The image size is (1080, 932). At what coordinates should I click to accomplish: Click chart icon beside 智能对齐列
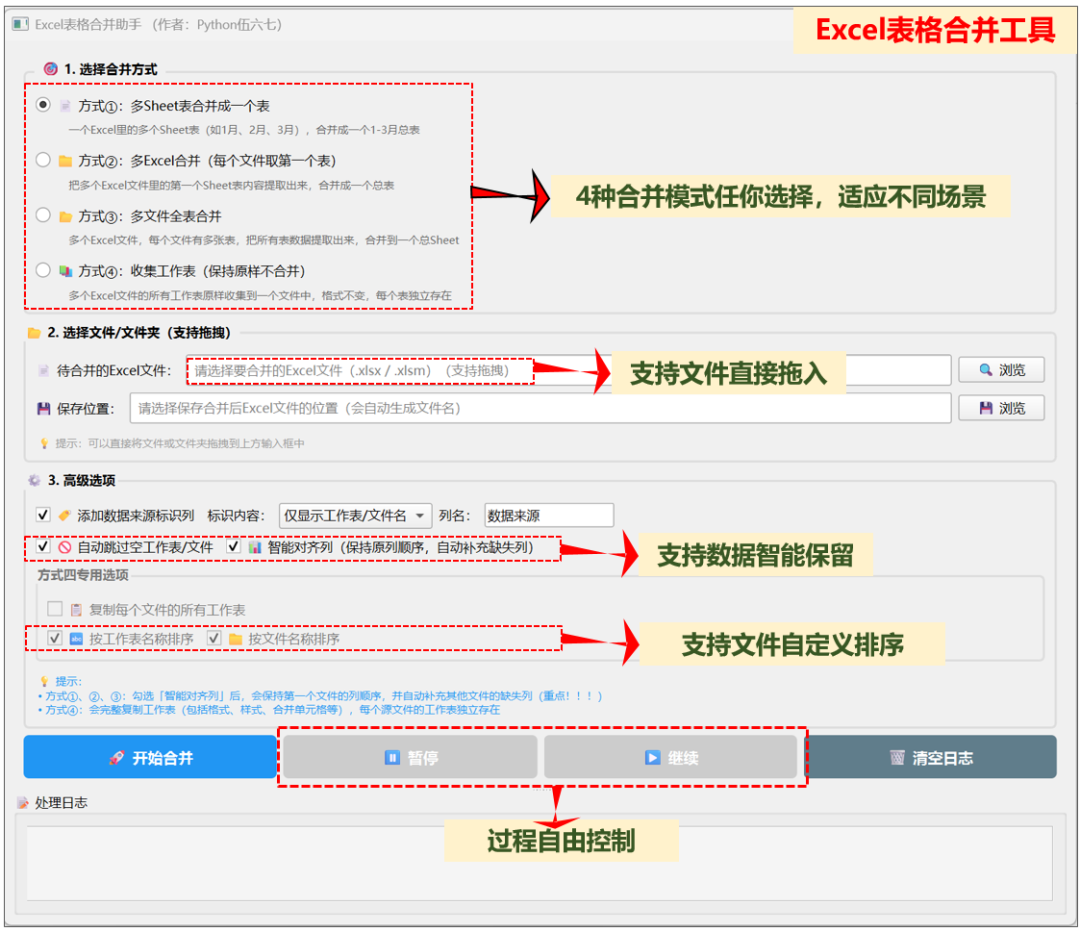pyautogui.click(x=255, y=547)
